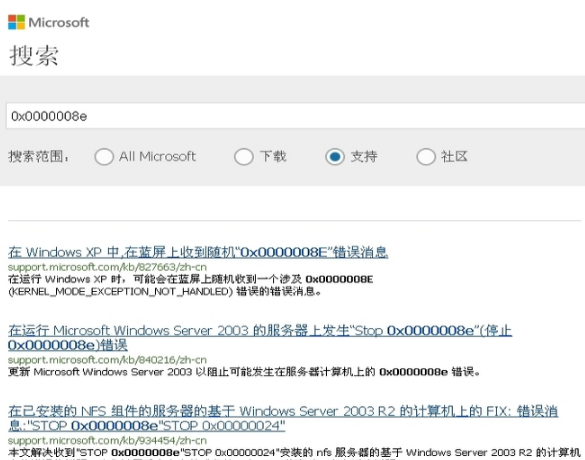
Task: Open the Windows Server 2003 Stop 0x0000008e result
Action: tap(260, 338)
